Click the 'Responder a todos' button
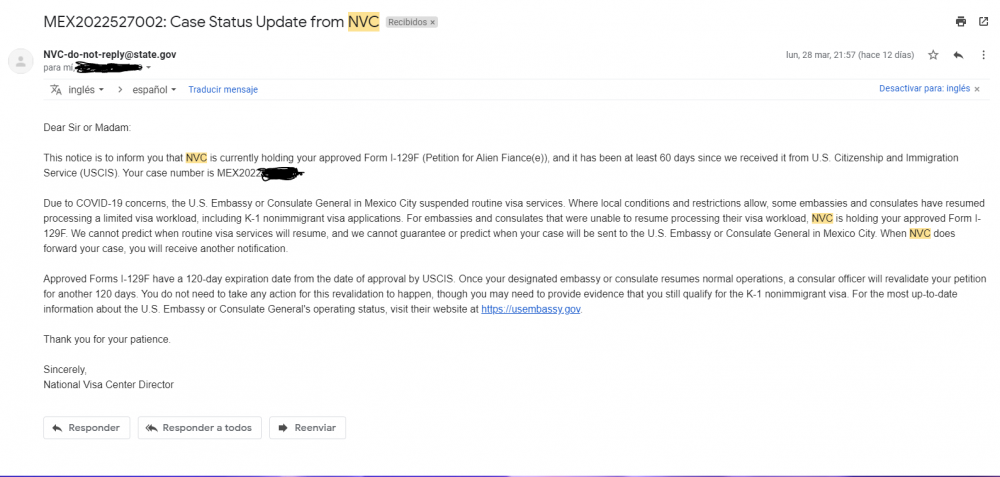 pos(200,428)
